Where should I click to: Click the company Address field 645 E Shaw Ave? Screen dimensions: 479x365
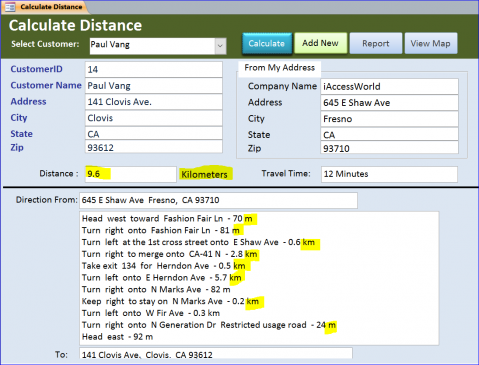(x=389, y=103)
